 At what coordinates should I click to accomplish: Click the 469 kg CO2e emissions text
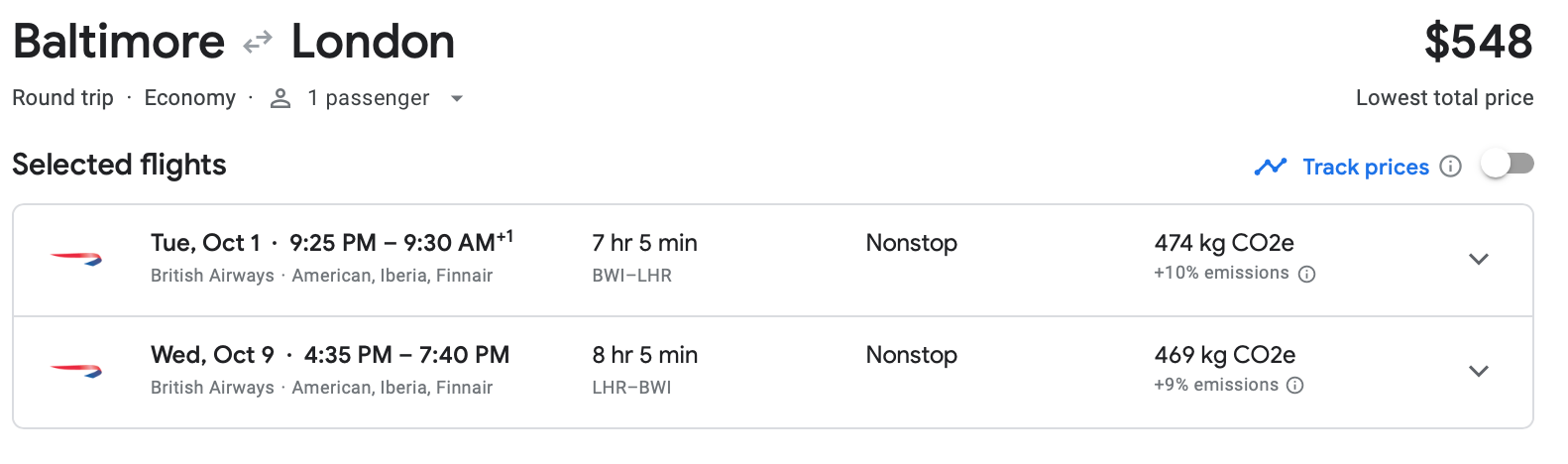coord(1224,355)
